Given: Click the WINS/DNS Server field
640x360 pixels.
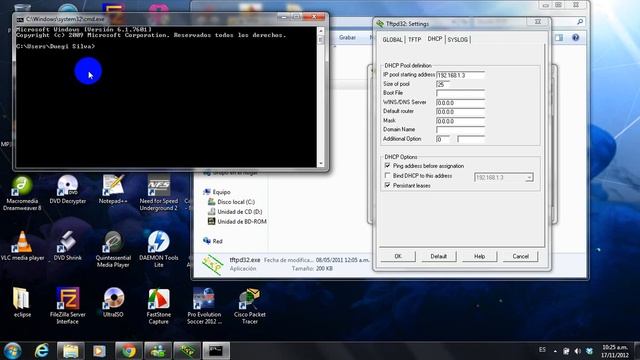Looking at the screenshot, I should 460,103.
